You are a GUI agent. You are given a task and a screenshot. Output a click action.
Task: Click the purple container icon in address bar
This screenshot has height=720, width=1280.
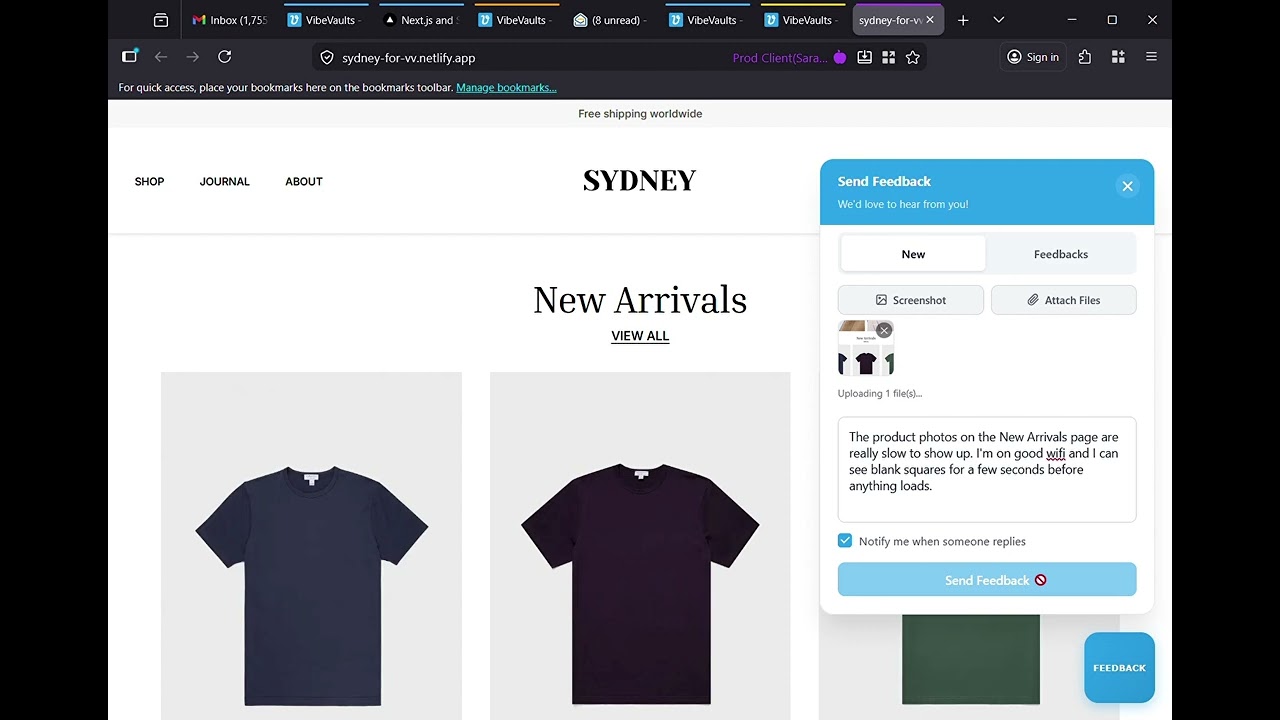pos(840,58)
